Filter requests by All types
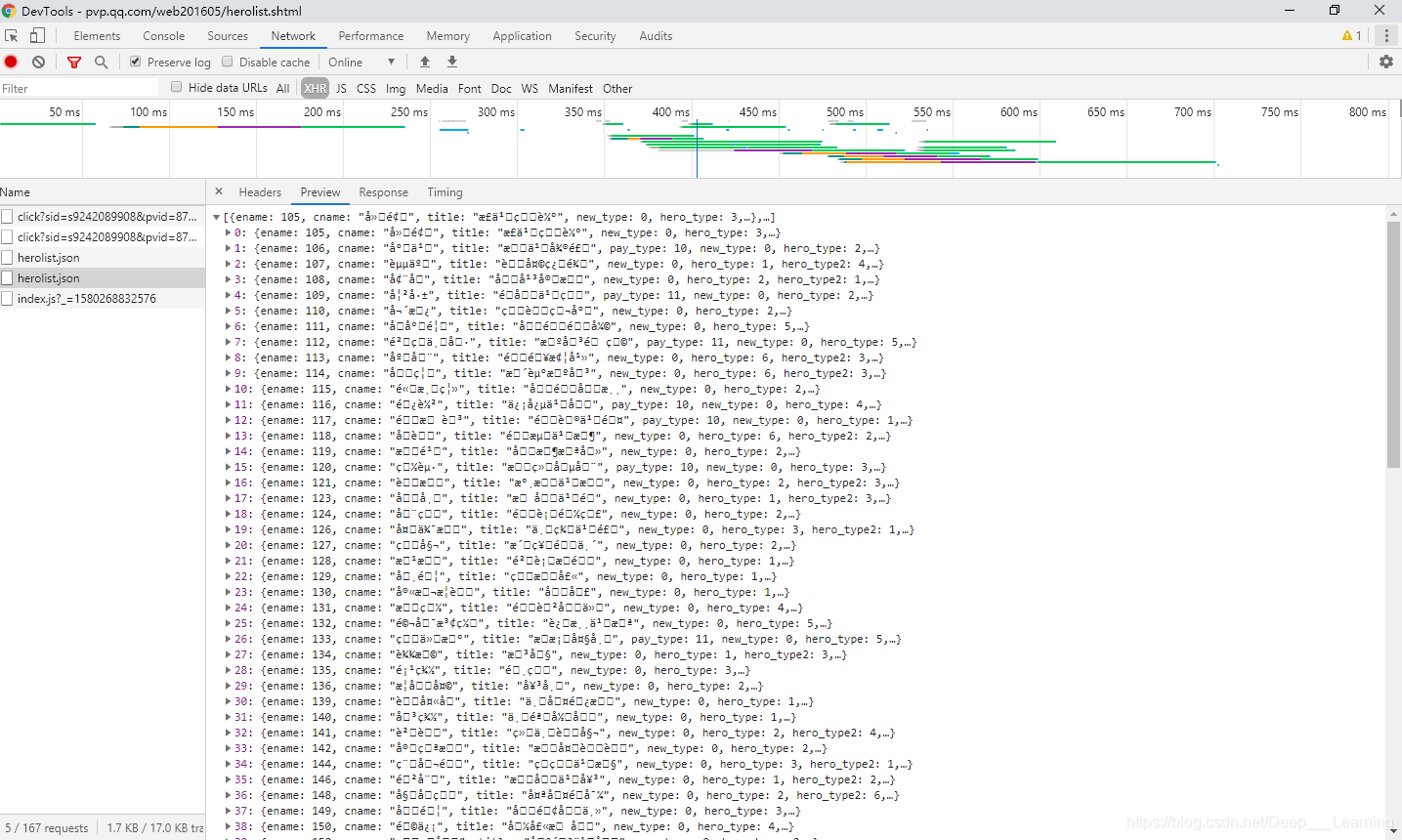The height and width of the screenshot is (840, 1402). (283, 88)
